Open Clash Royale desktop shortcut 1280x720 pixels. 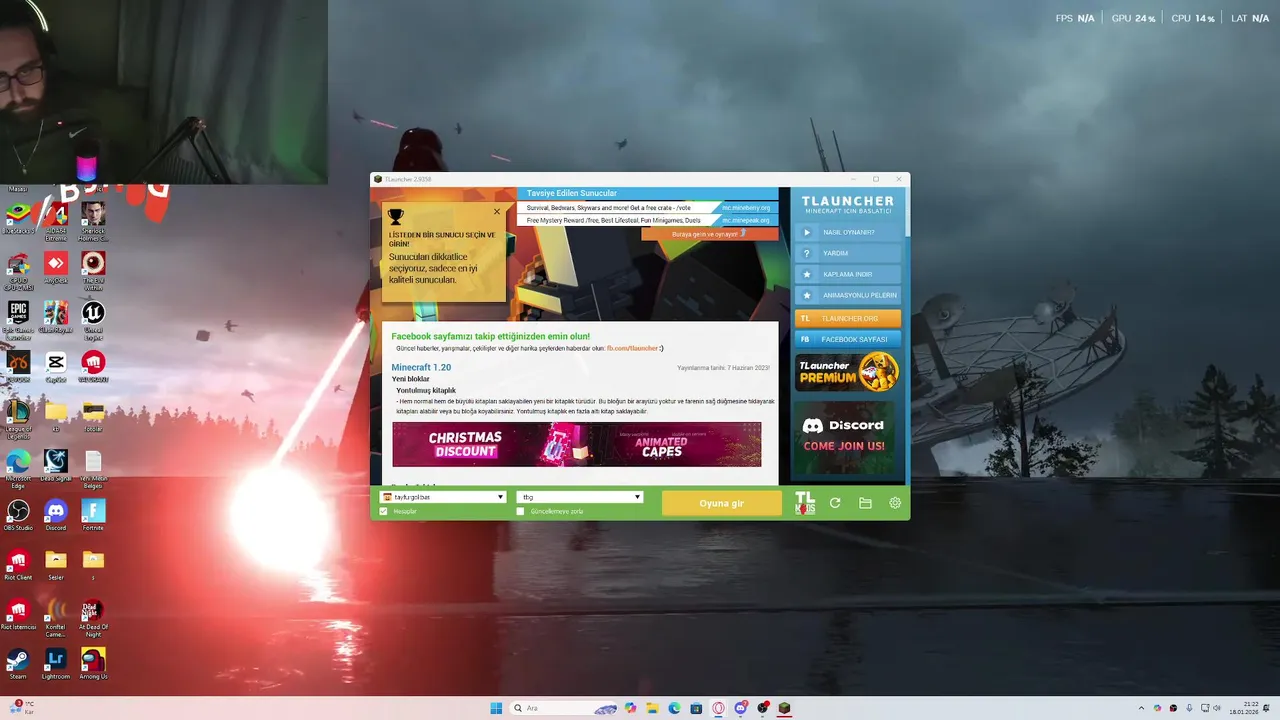click(56, 318)
